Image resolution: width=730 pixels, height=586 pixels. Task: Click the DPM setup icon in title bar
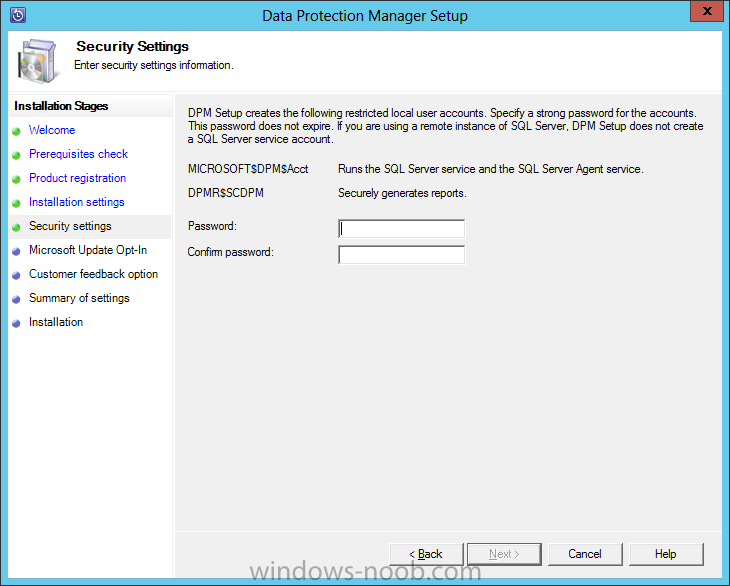coord(16,15)
